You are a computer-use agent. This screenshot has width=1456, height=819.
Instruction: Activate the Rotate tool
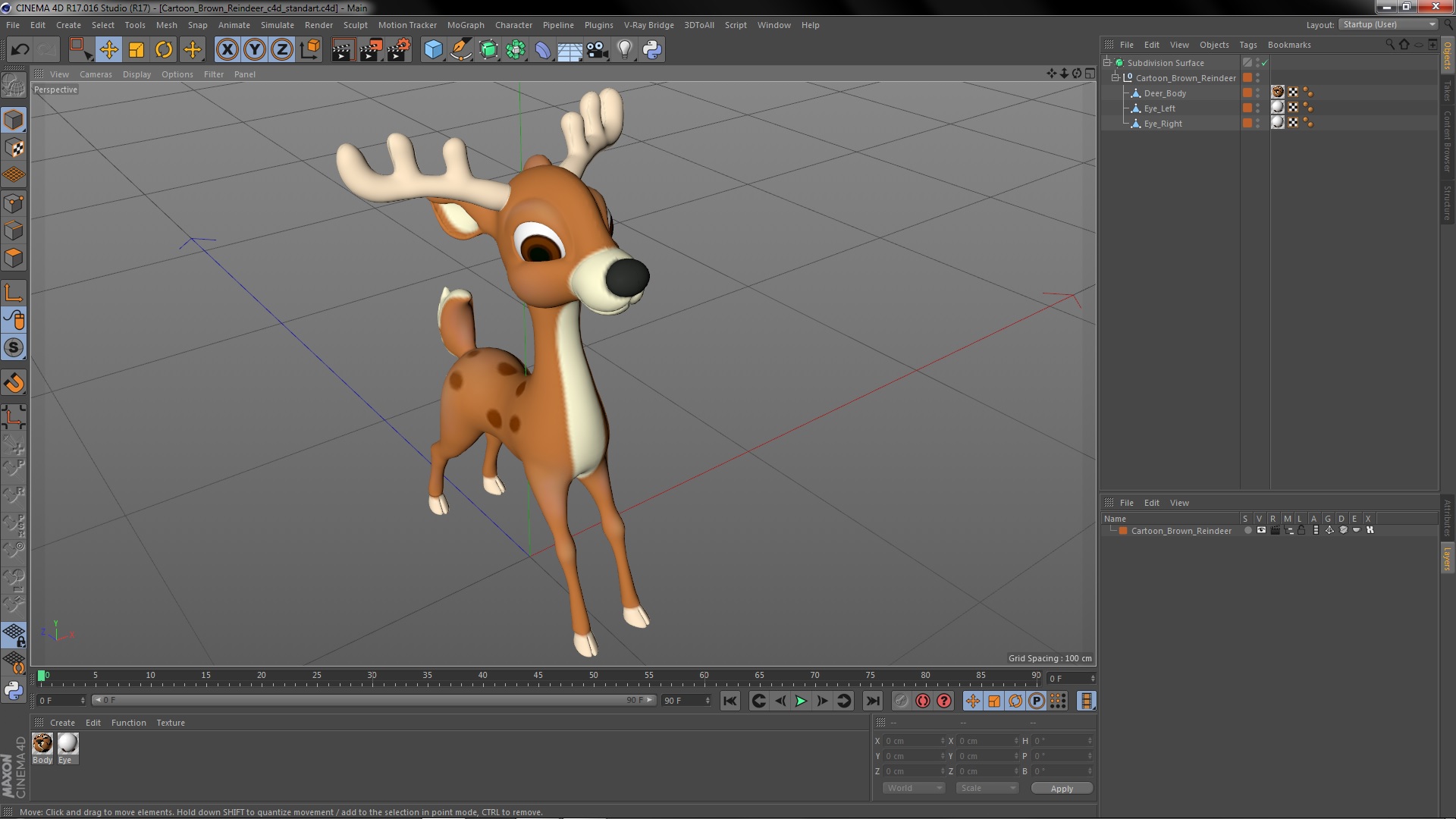164,50
